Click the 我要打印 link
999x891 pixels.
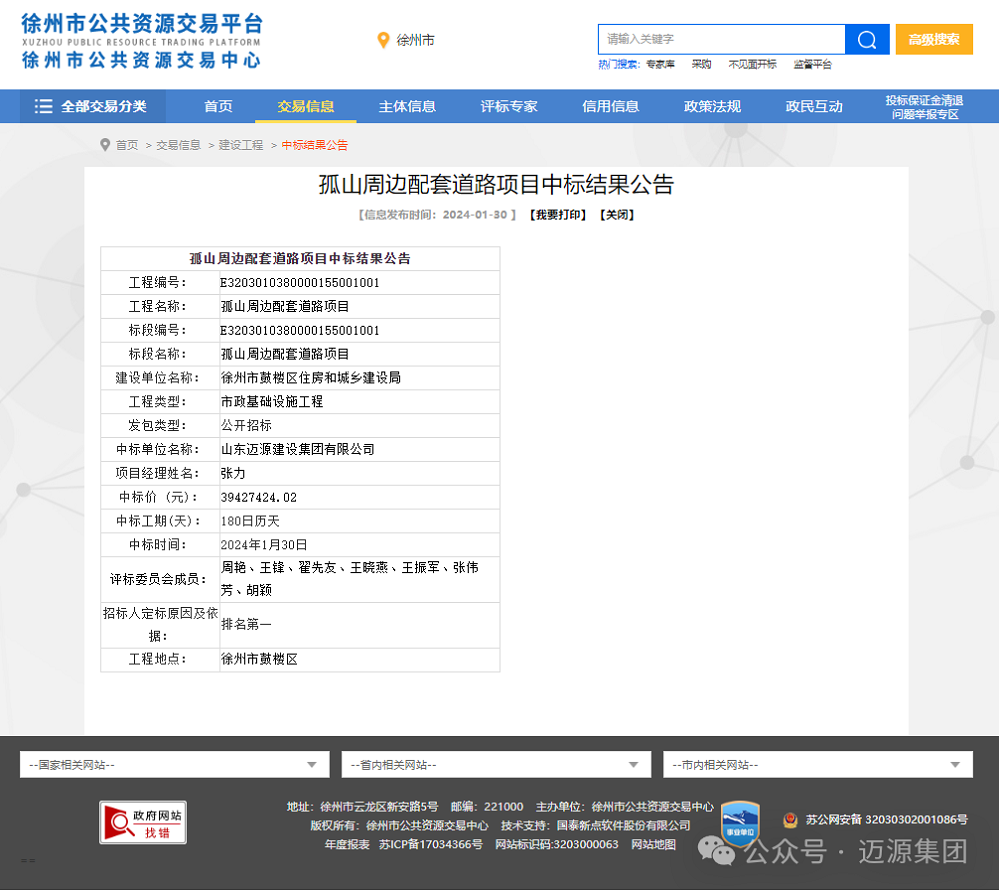pos(557,215)
